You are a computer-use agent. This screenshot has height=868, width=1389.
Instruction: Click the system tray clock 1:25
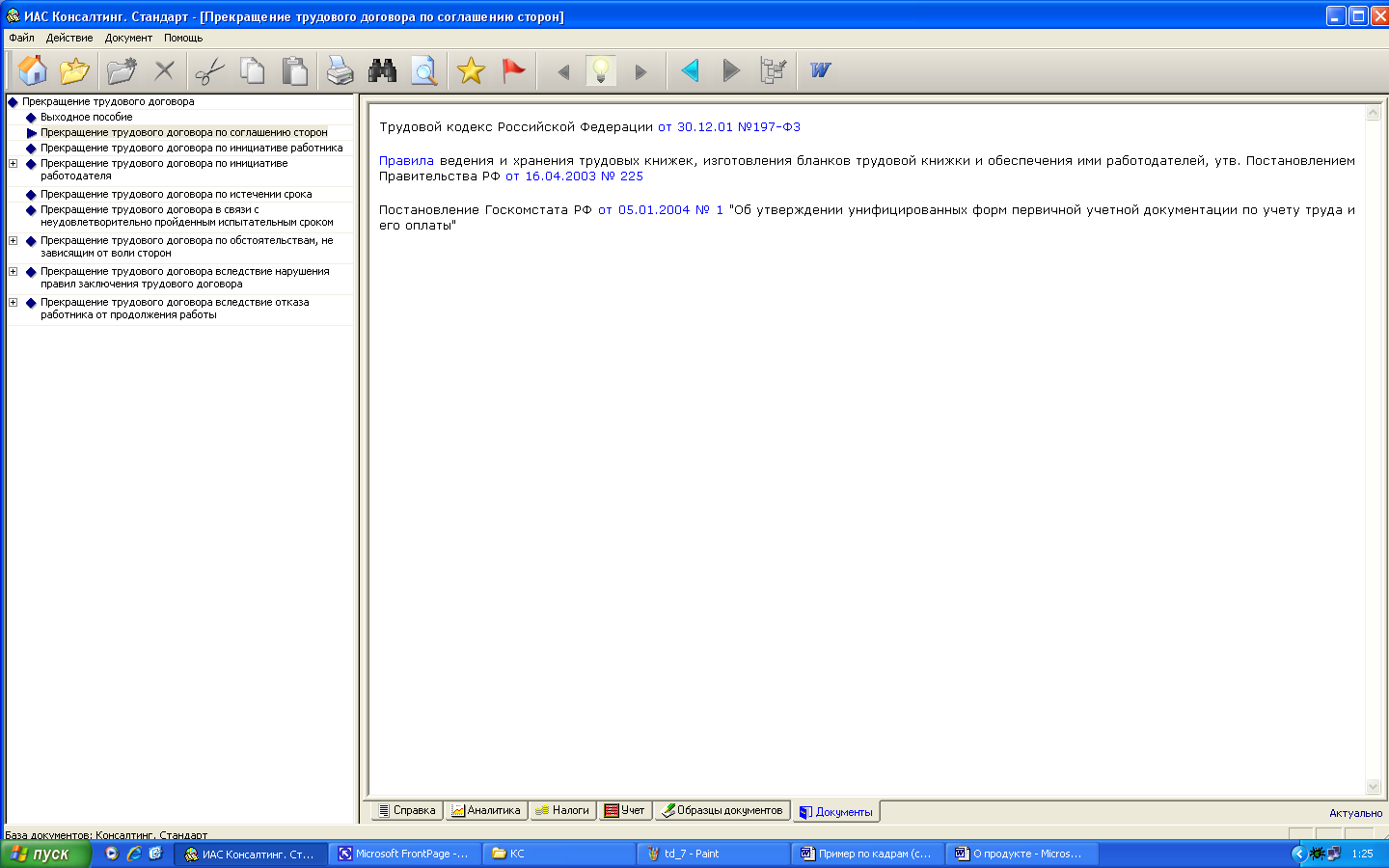click(x=1362, y=854)
